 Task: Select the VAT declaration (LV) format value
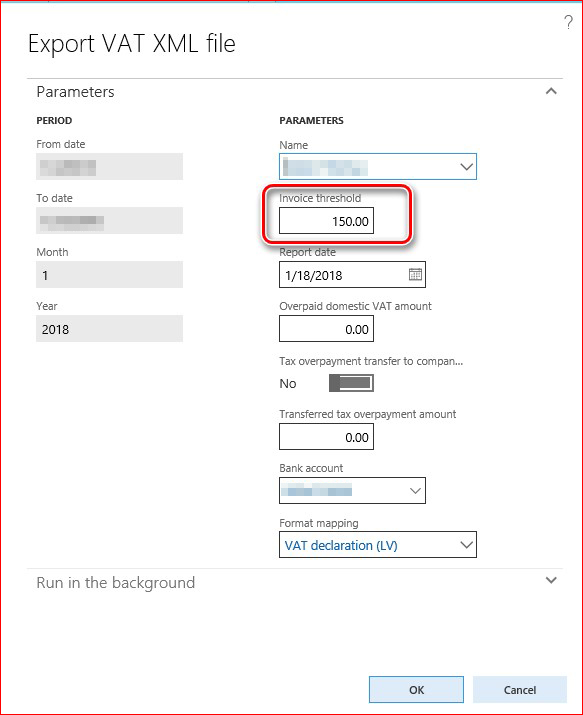[x=341, y=545]
